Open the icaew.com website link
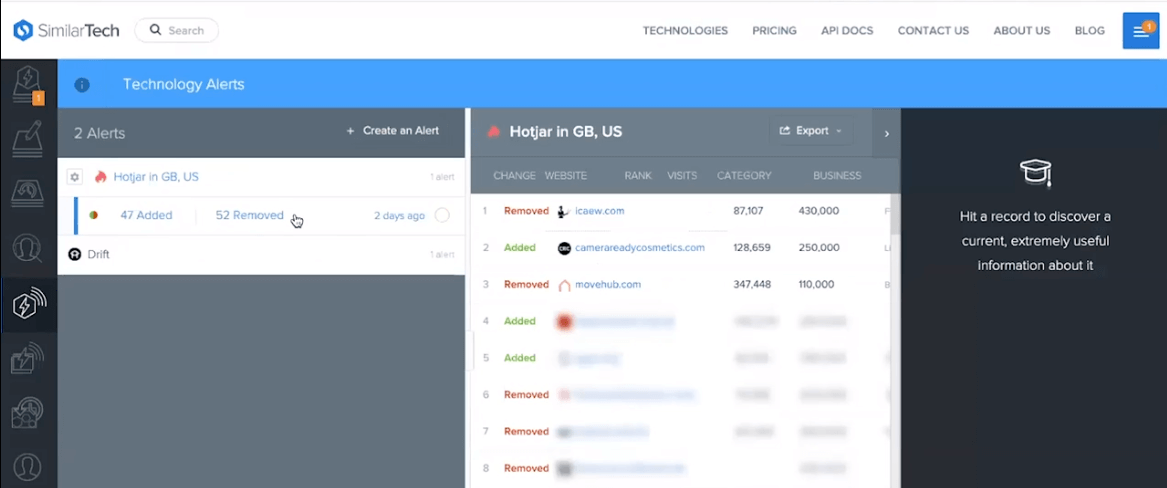Viewport: 1167px width, 488px height. point(599,211)
